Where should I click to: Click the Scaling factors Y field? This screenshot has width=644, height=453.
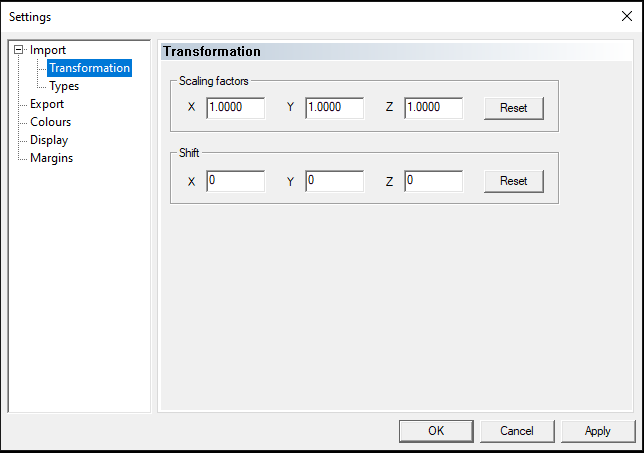tap(334, 107)
